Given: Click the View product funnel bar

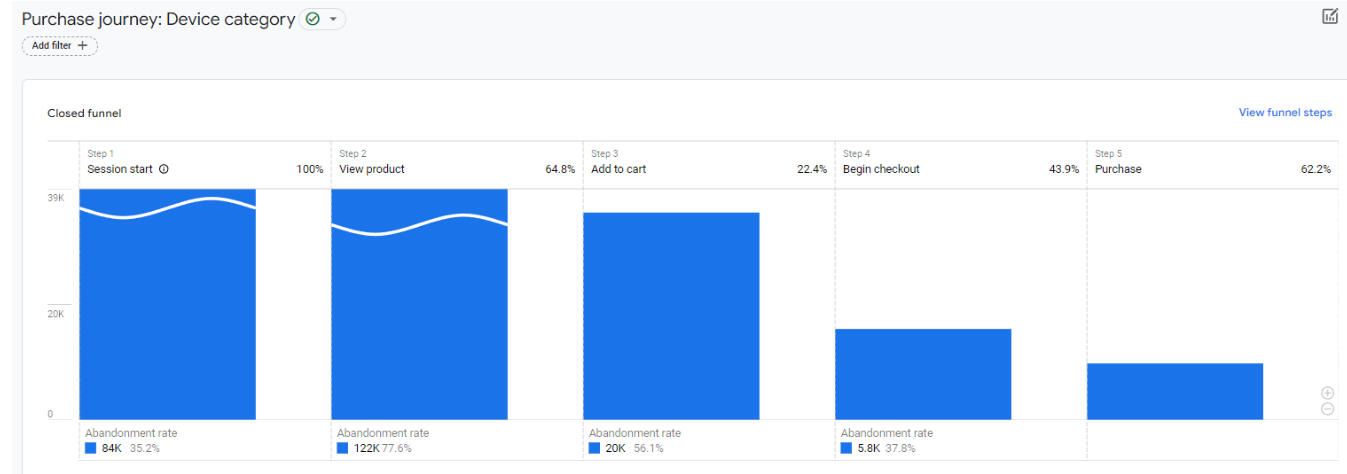Looking at the screenshot, I should tap(420, 304).
